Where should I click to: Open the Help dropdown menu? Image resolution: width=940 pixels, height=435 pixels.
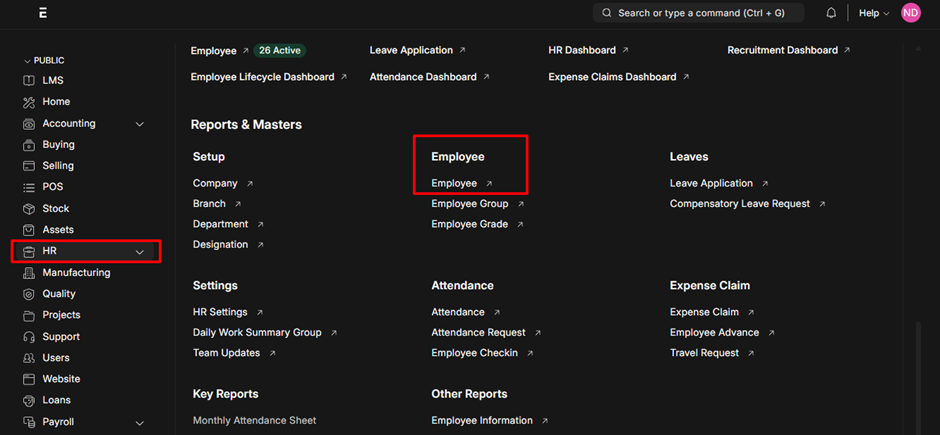(874, 13)
